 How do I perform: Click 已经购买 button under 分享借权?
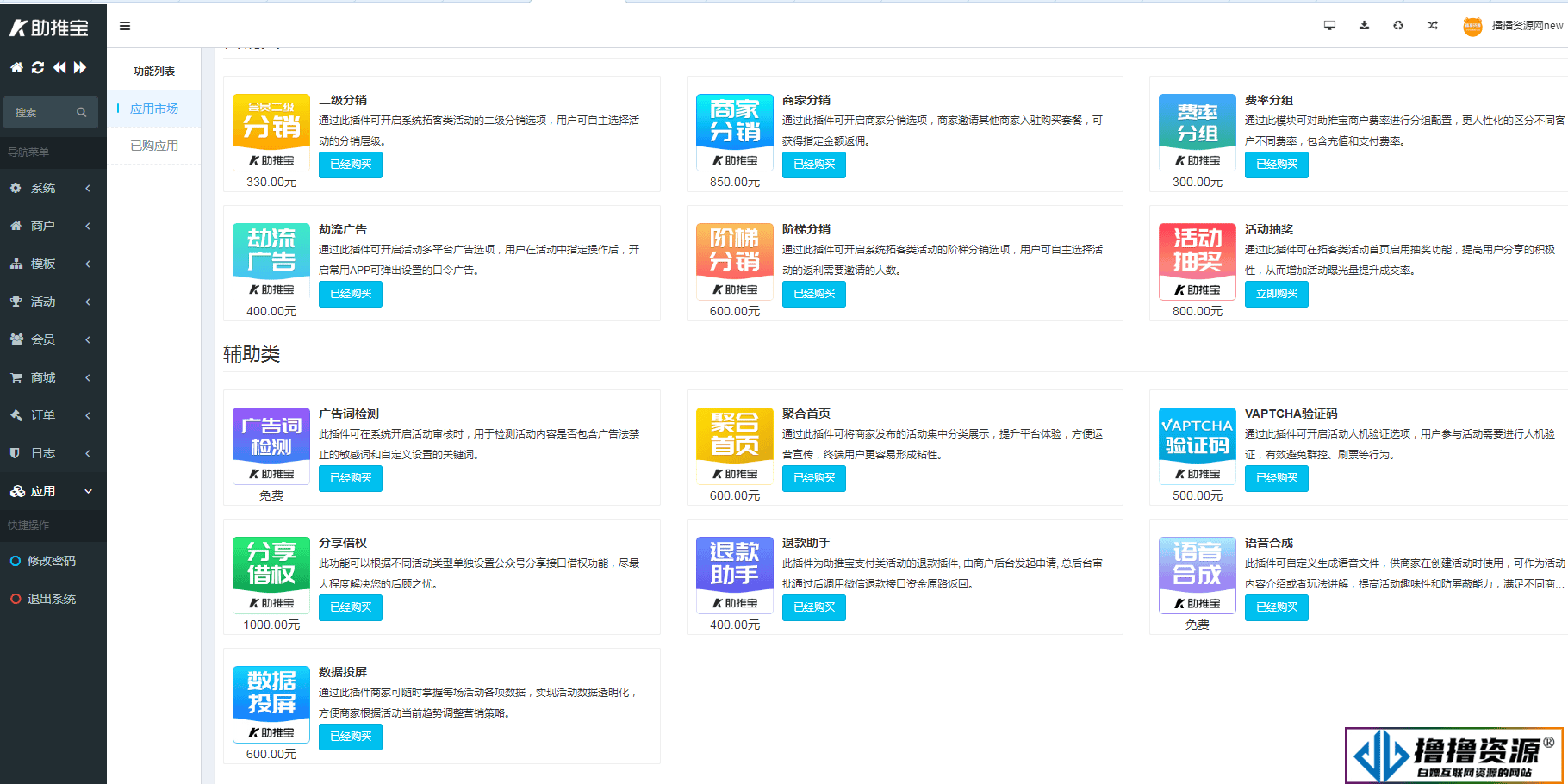coord(351,607)
